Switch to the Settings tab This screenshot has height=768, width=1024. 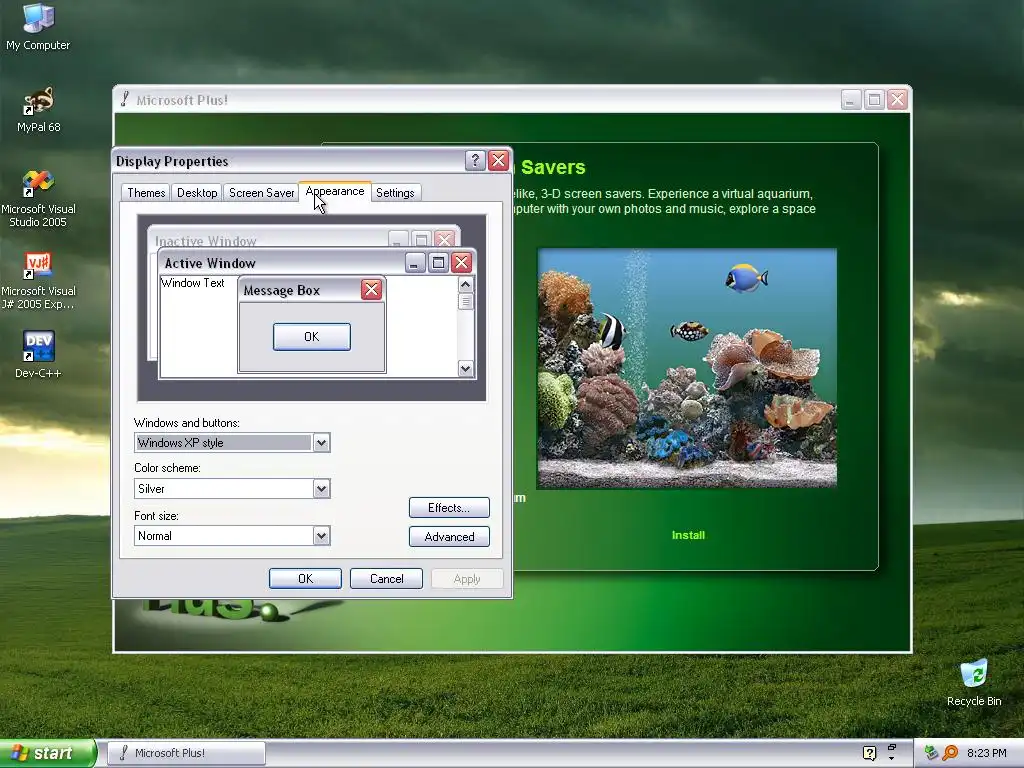395,193
